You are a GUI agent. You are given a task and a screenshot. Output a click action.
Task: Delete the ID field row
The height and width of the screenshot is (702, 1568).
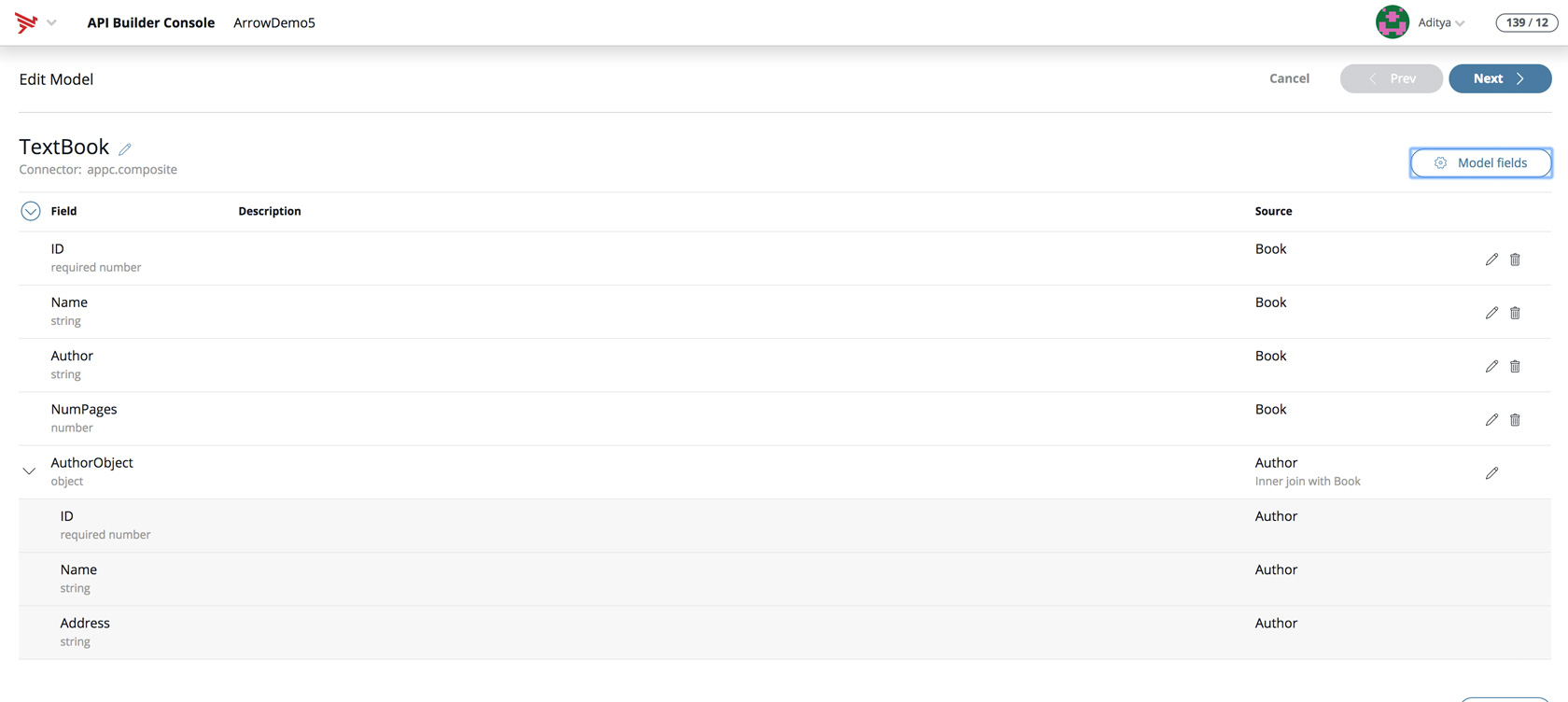1515,260
